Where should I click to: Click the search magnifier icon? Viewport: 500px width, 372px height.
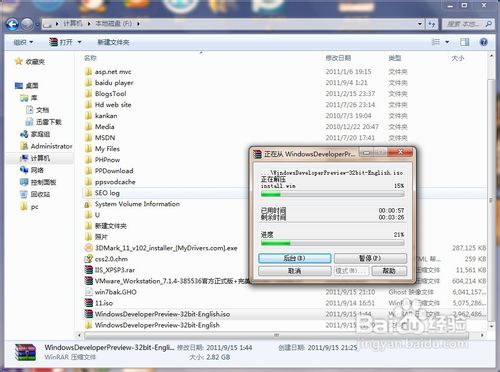488,24
